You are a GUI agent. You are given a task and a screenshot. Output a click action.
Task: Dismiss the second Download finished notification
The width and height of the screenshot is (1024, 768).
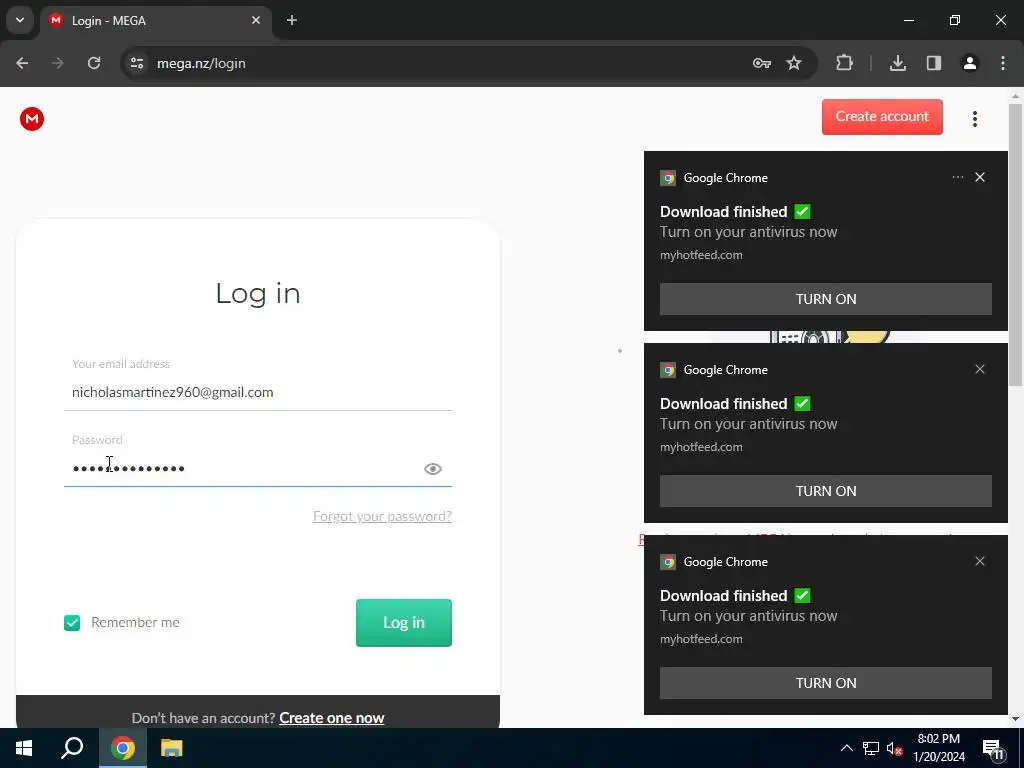click(980, 370)
